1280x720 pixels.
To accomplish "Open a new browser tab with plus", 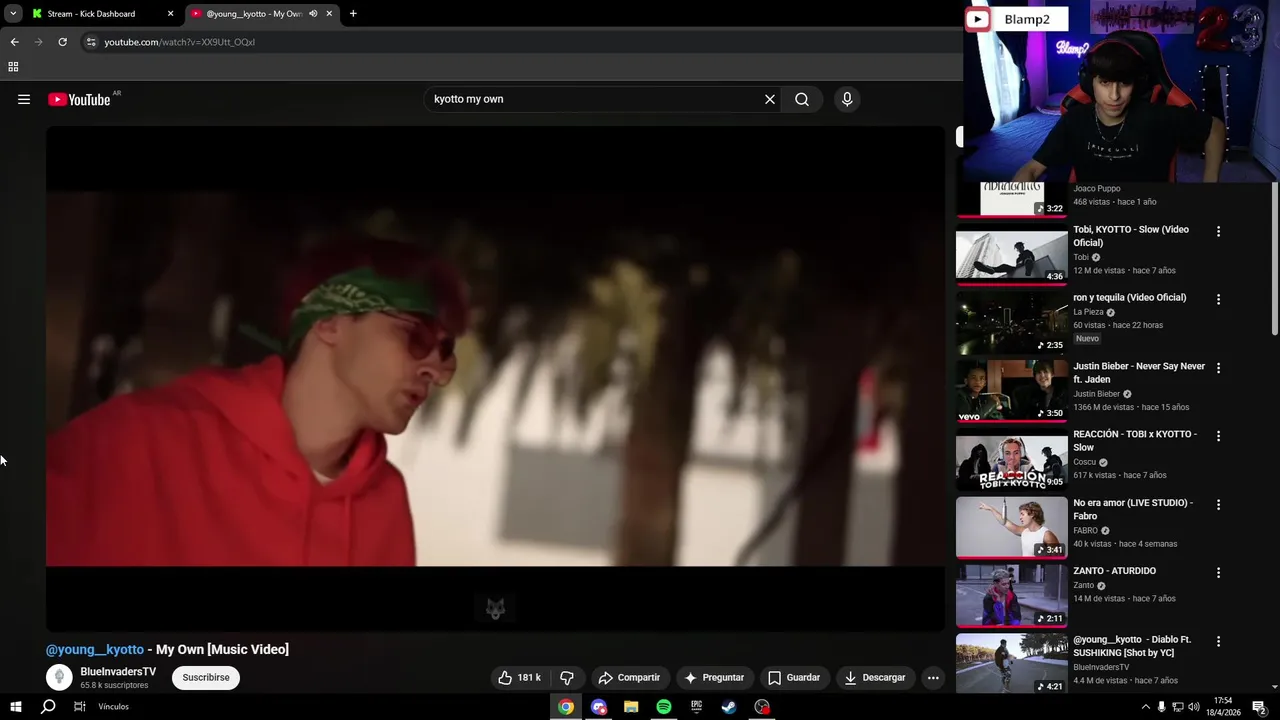I will pyautogui.click(x=353, y=14).
